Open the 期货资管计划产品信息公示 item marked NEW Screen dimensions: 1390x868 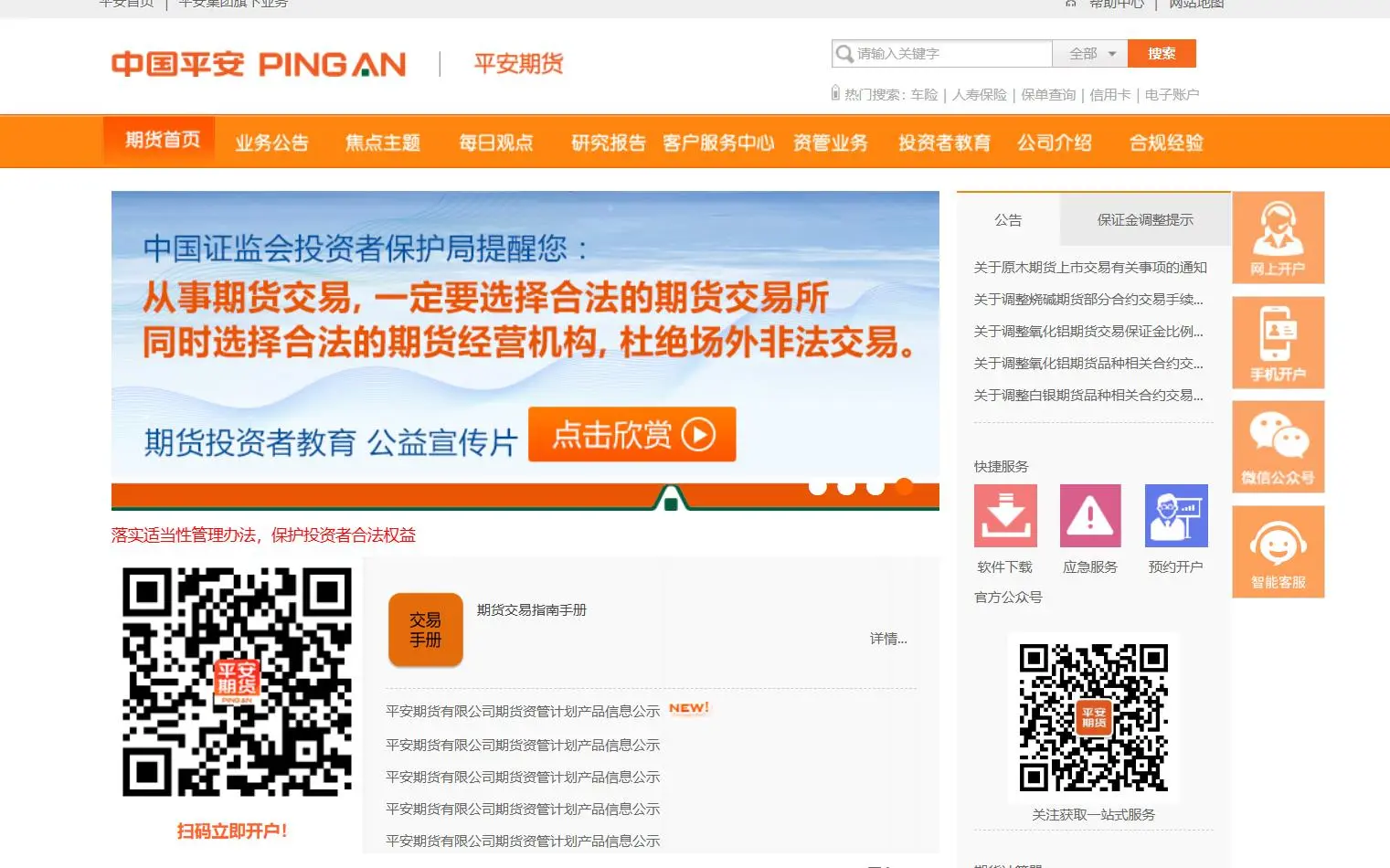(523, 711)
